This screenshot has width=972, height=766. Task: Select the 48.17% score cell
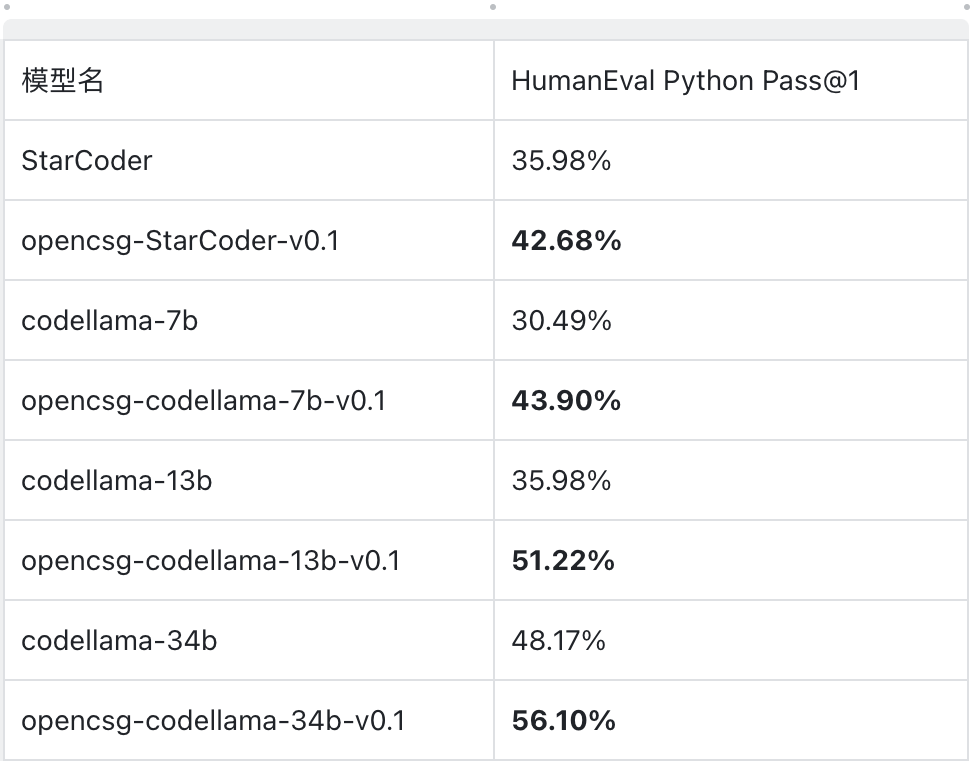point(558,641)
